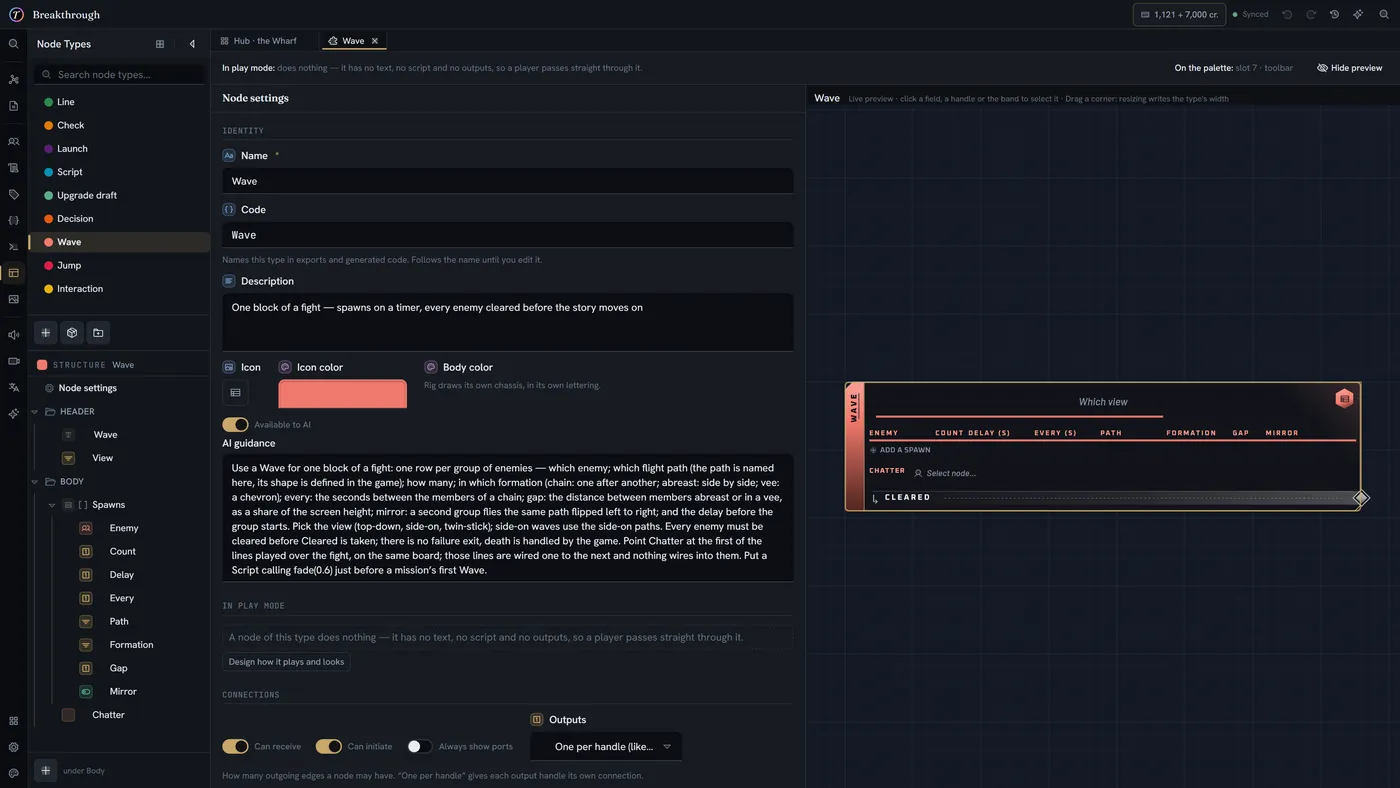Screen dimensions: 1400x788
Task: Collapse the BODY folder in the structure tree
Action: tap(35, 482)
